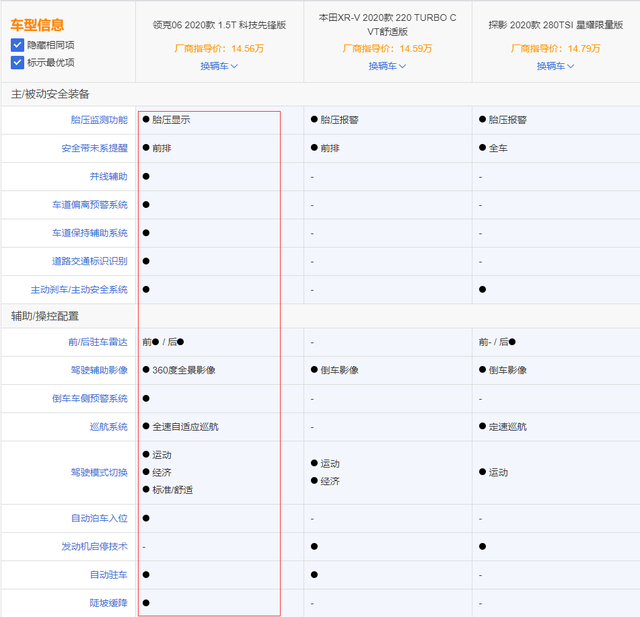Click the 主/被动安全装备 section header
640x617 pixels.
coord(50,94)
